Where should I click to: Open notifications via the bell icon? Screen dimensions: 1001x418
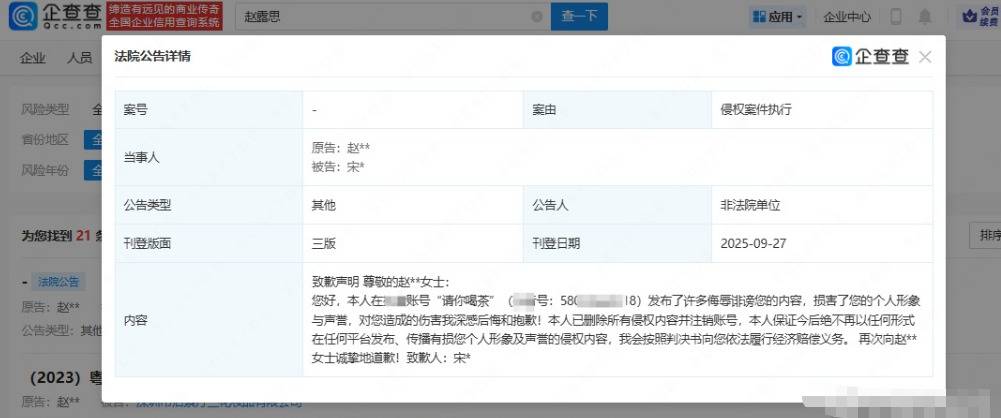(925, 17)
